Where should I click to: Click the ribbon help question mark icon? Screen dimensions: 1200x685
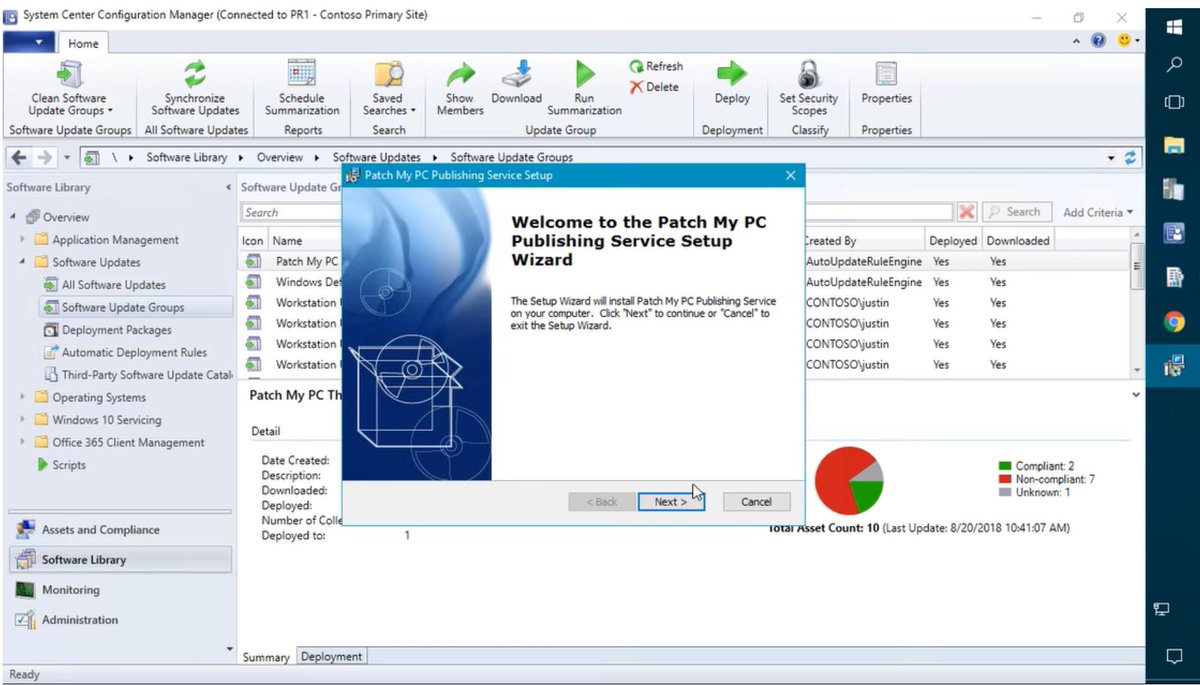[x=1099, y=41]
